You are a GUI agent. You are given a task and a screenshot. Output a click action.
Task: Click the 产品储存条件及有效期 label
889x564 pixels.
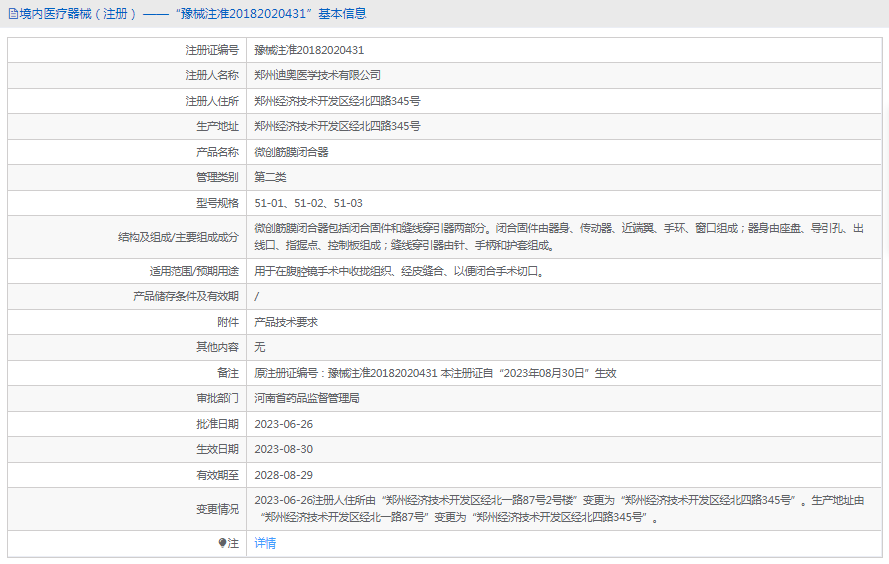[186, 296]
